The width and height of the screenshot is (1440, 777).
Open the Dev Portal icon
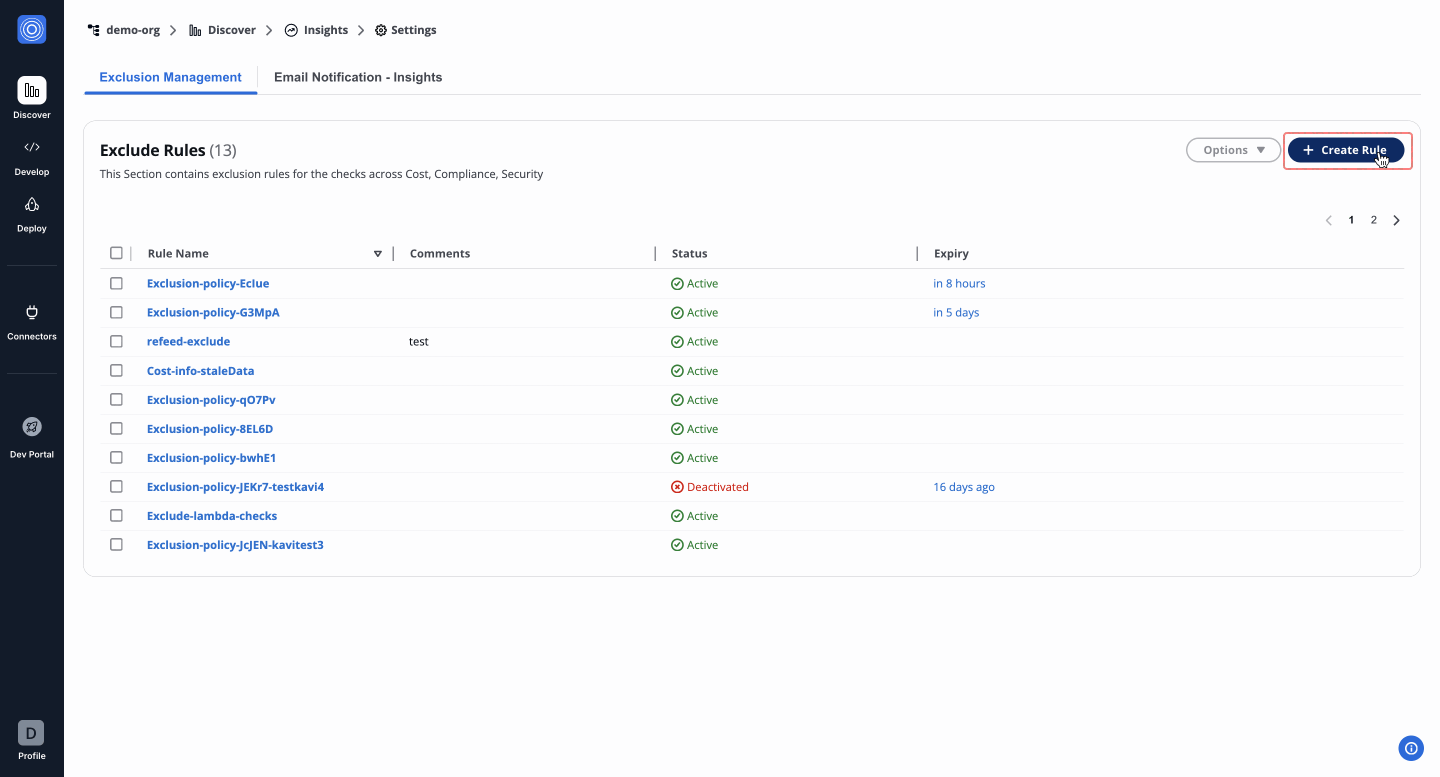[x=32, y=427]
